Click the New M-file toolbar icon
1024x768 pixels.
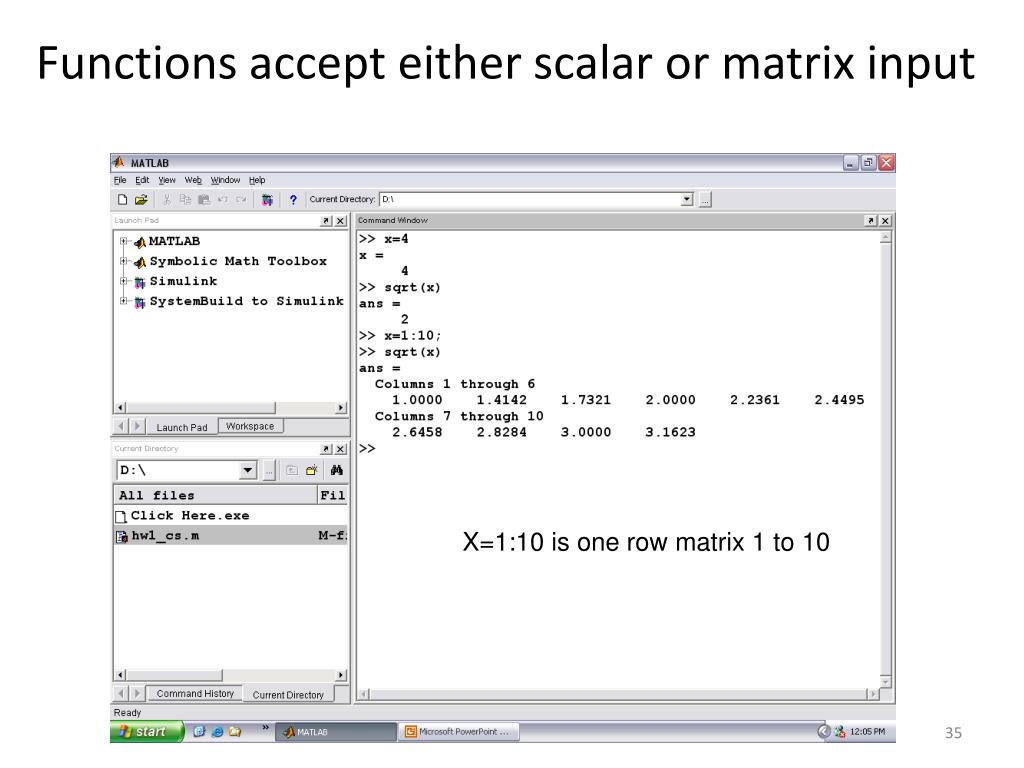click(122, 200)
